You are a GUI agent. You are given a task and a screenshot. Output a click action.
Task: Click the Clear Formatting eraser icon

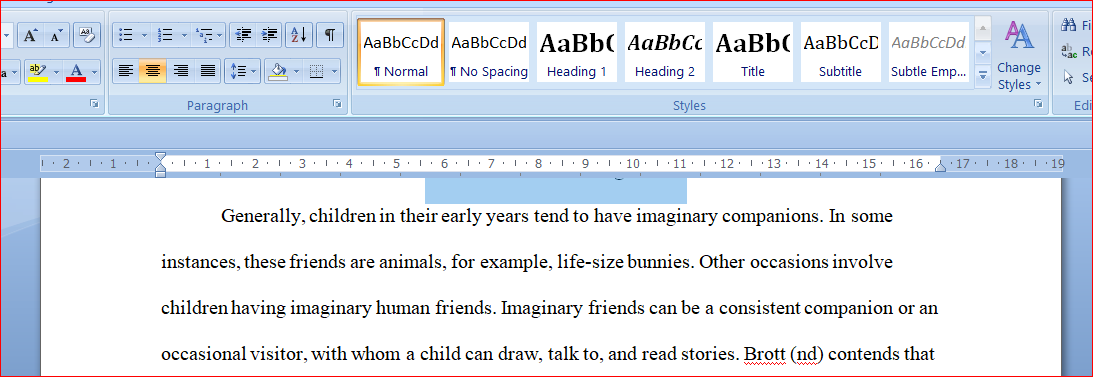tap(86, 35)
